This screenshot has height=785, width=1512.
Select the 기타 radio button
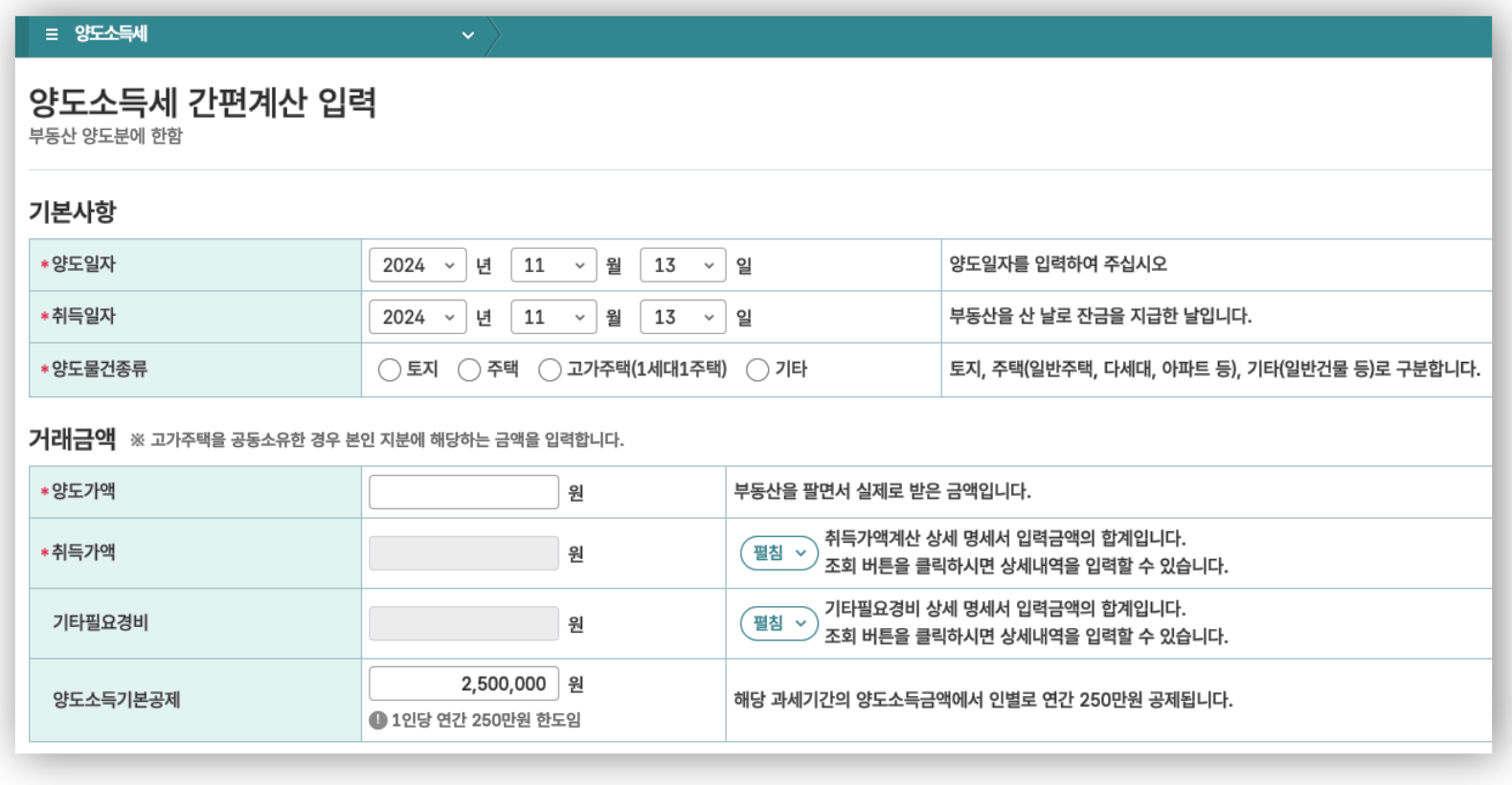pos(757,370)
